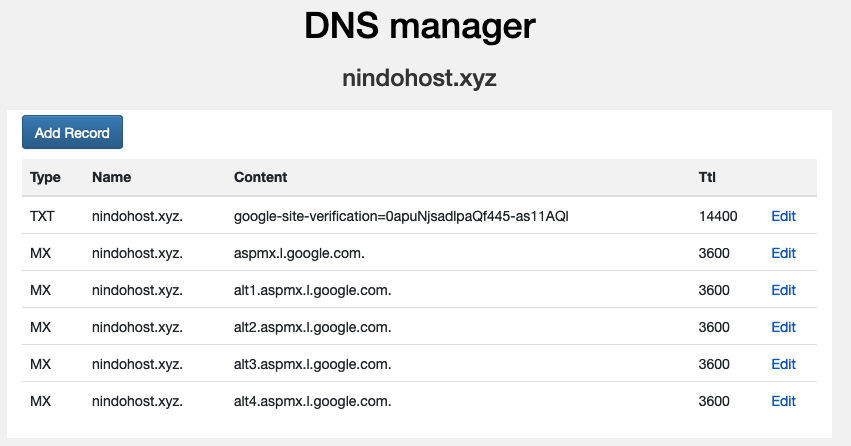Image resolution: width=851 pixels, height=446 pixels.
Task: Click the DNS manager page title
Action: [x=420, y=26]
